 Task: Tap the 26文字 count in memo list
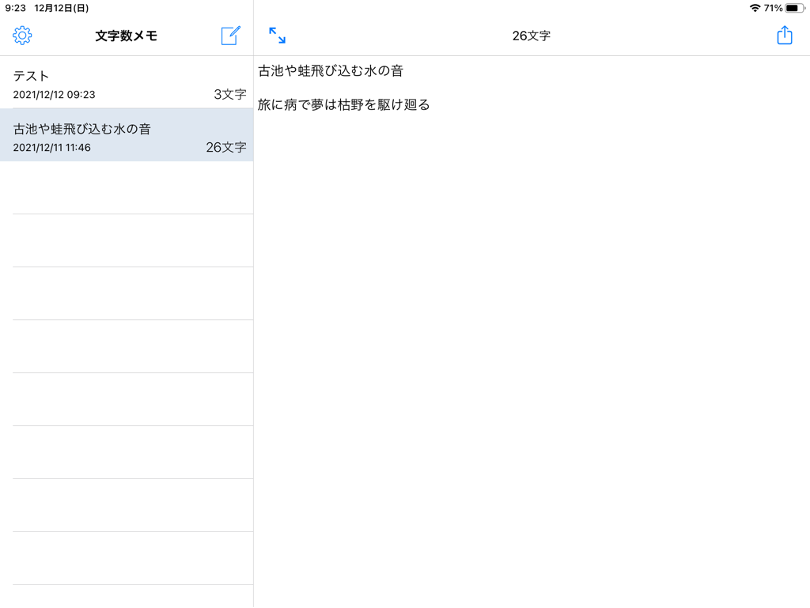click(226, 148)
